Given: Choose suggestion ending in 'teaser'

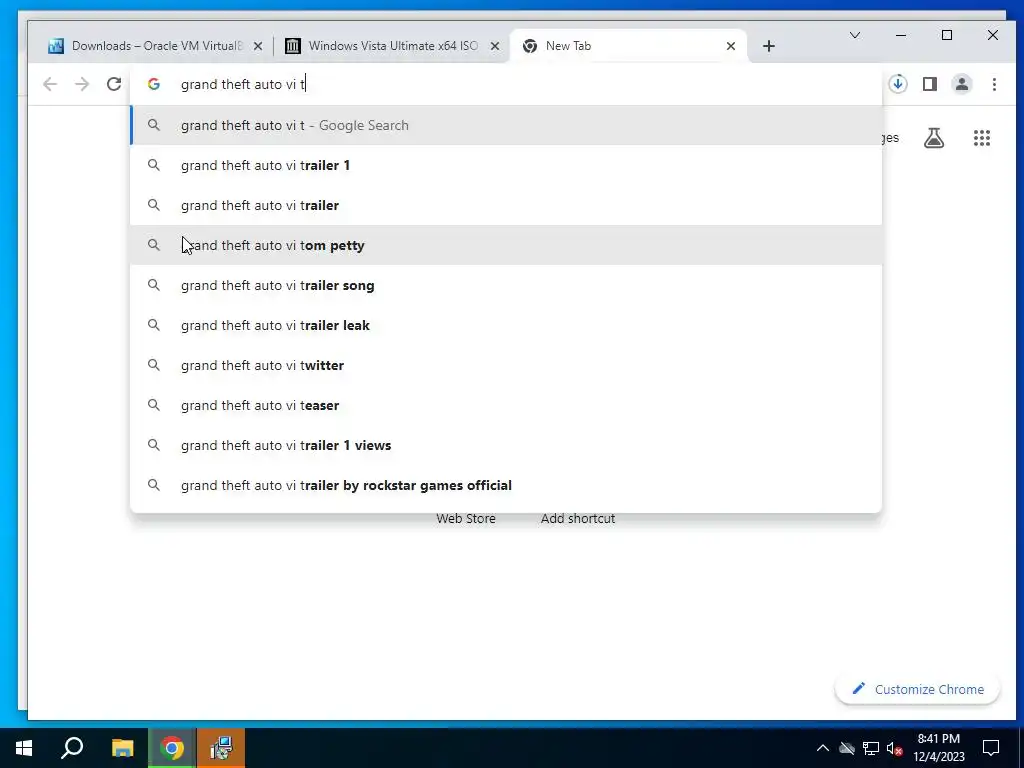Looking at the screenshot, I should [506, 405].
